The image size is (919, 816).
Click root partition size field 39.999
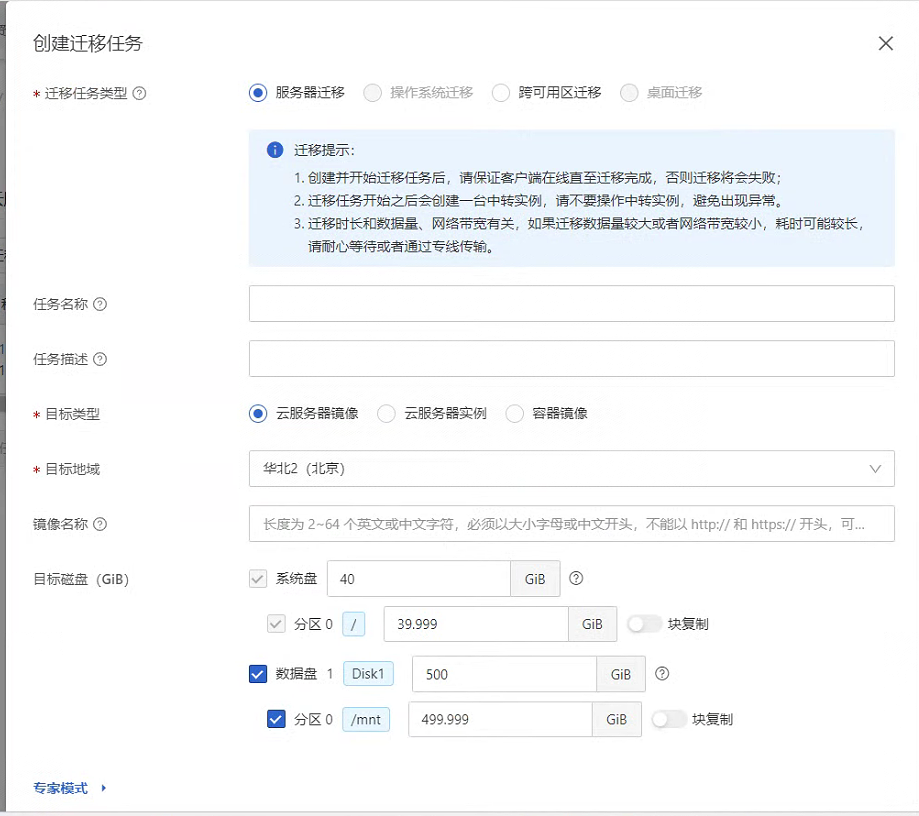coord(476,624)
